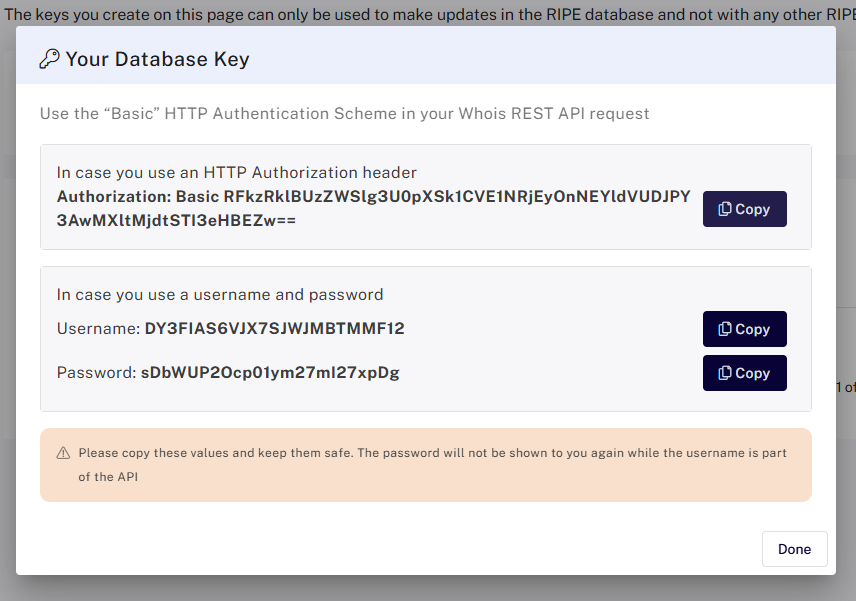The image size is (856, 601).
Task: Click the 'Username:' field label
Action: (x=98, y=329)
